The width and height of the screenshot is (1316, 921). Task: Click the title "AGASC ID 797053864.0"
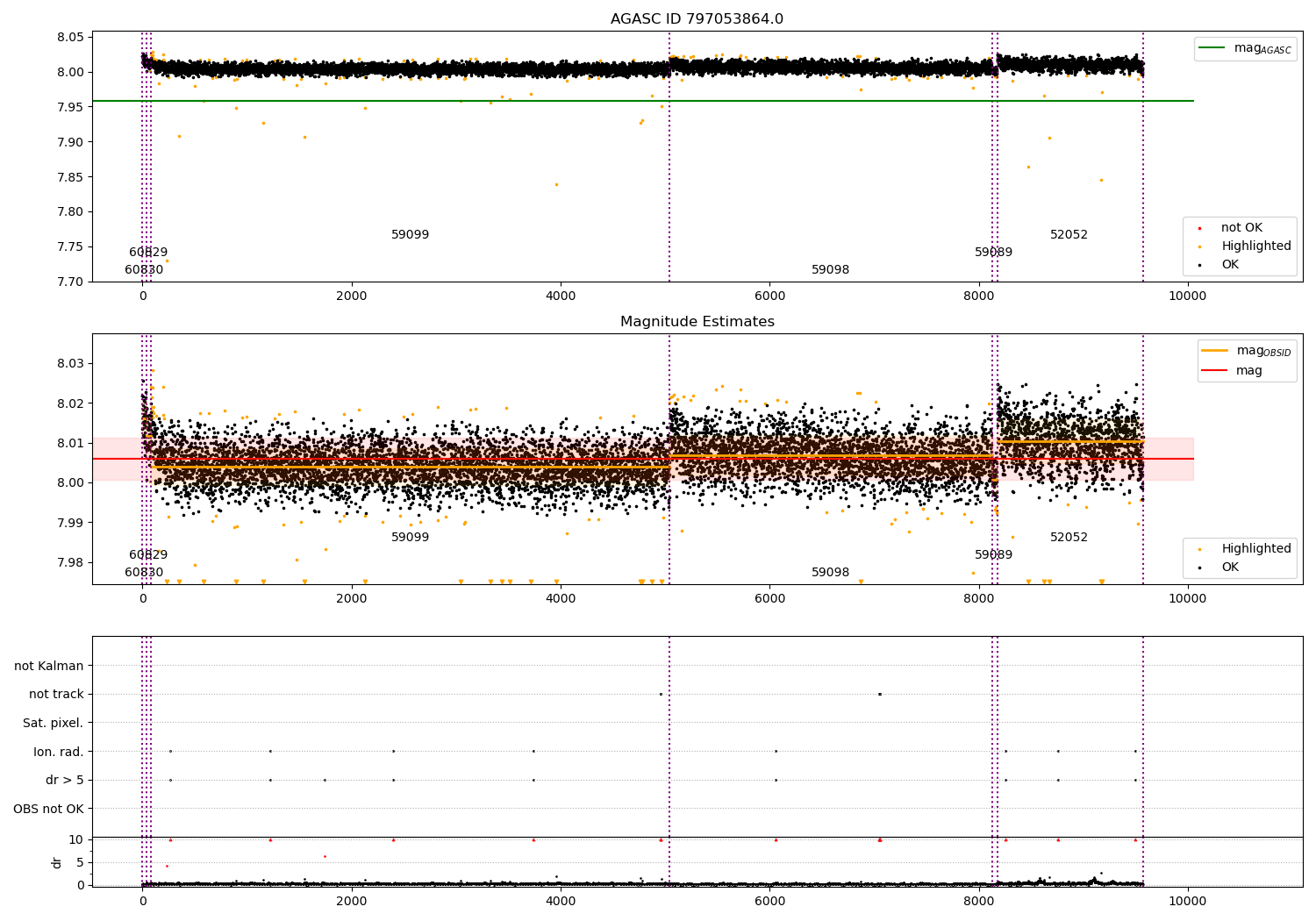(697, 19)
